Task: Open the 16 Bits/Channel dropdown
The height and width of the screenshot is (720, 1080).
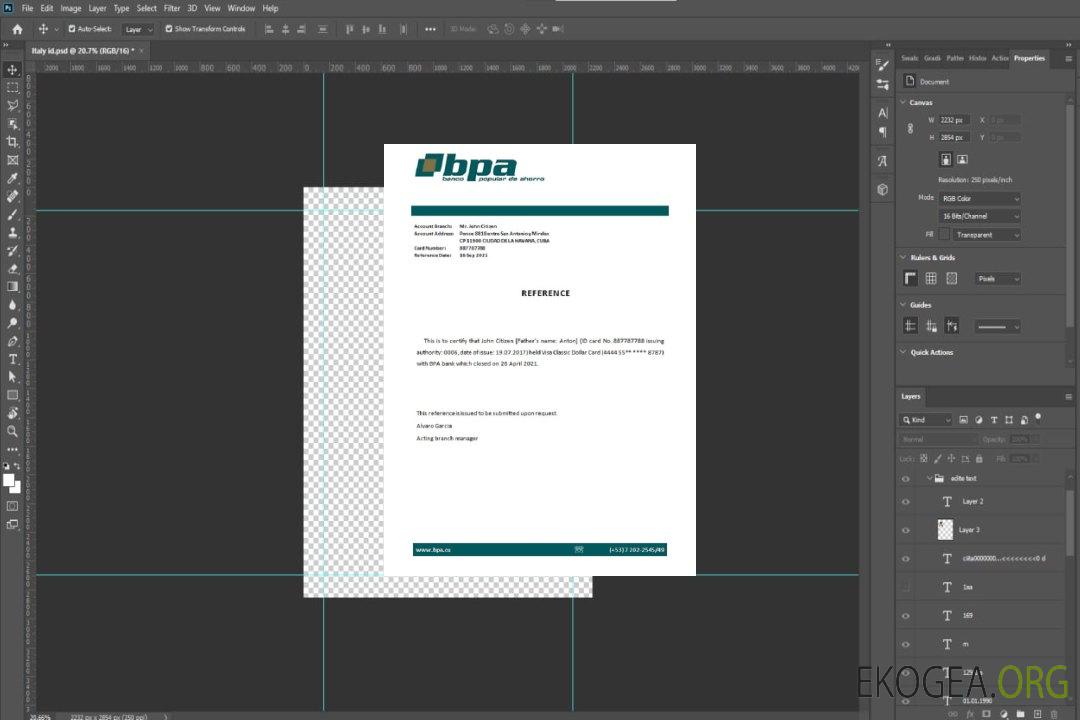Action: tap(980, 216)
